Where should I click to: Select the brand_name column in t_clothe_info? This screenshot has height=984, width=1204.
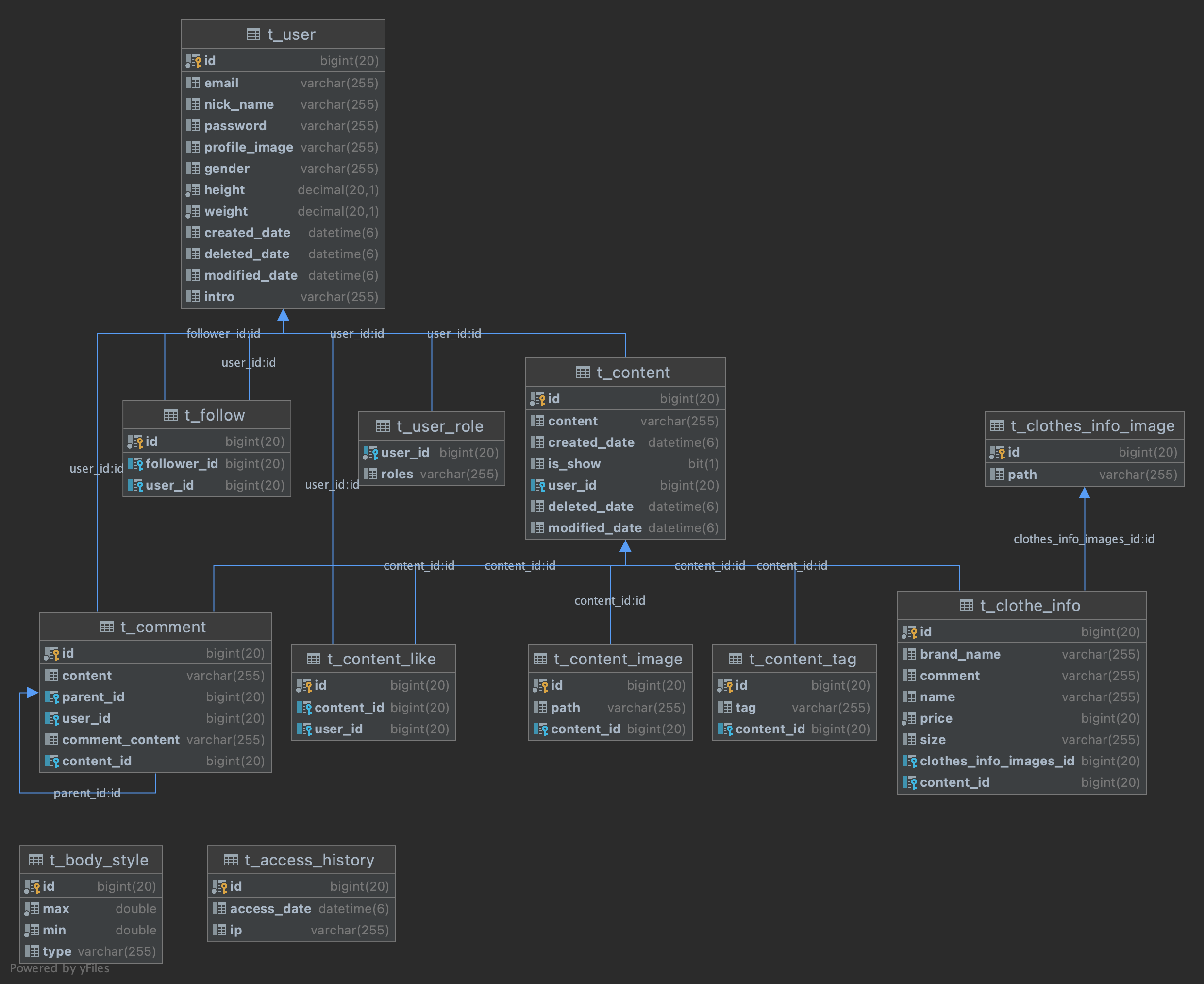[x=1021, y=654]
